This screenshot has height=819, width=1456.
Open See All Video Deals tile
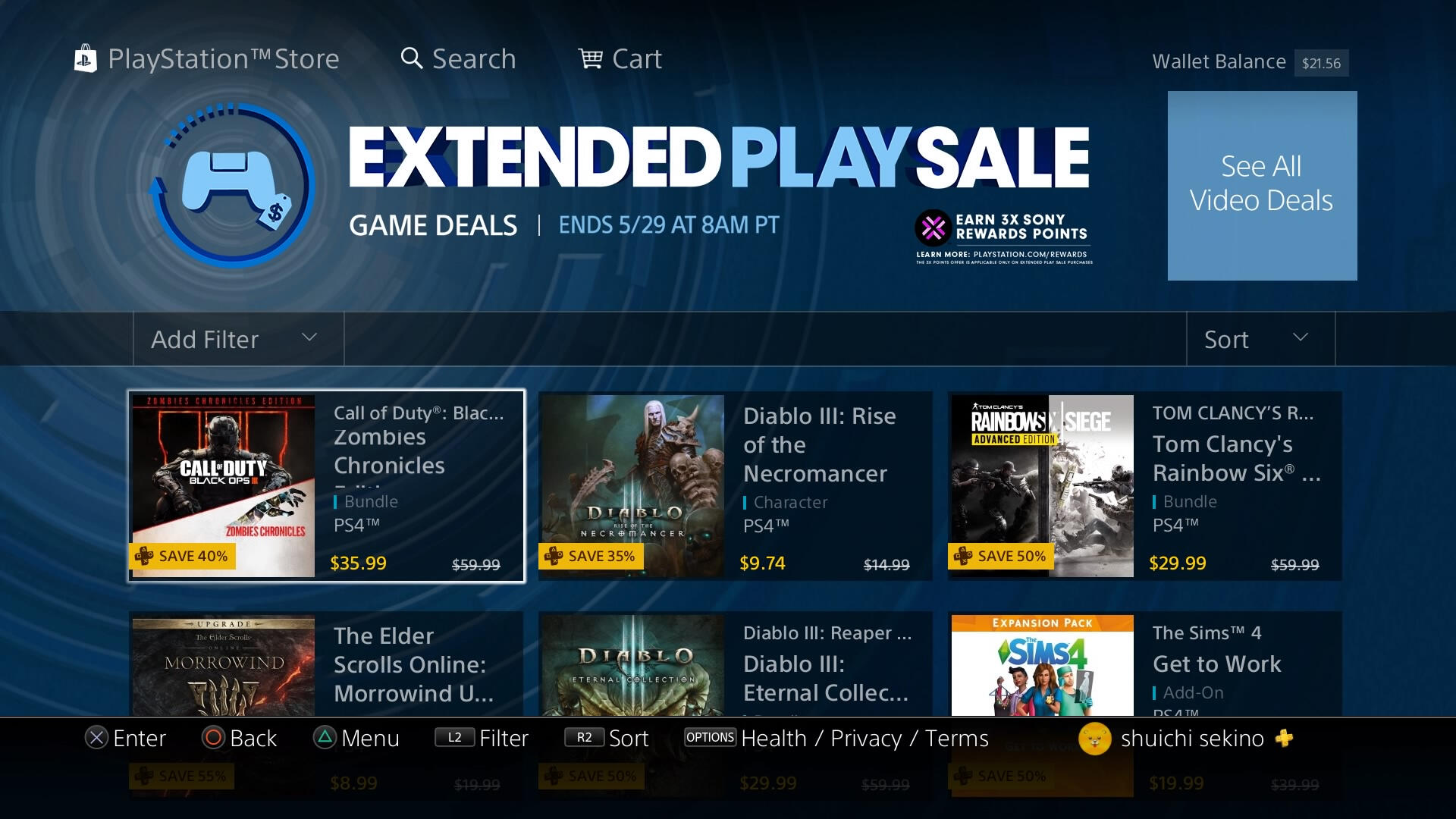(x=1262, y=186)
